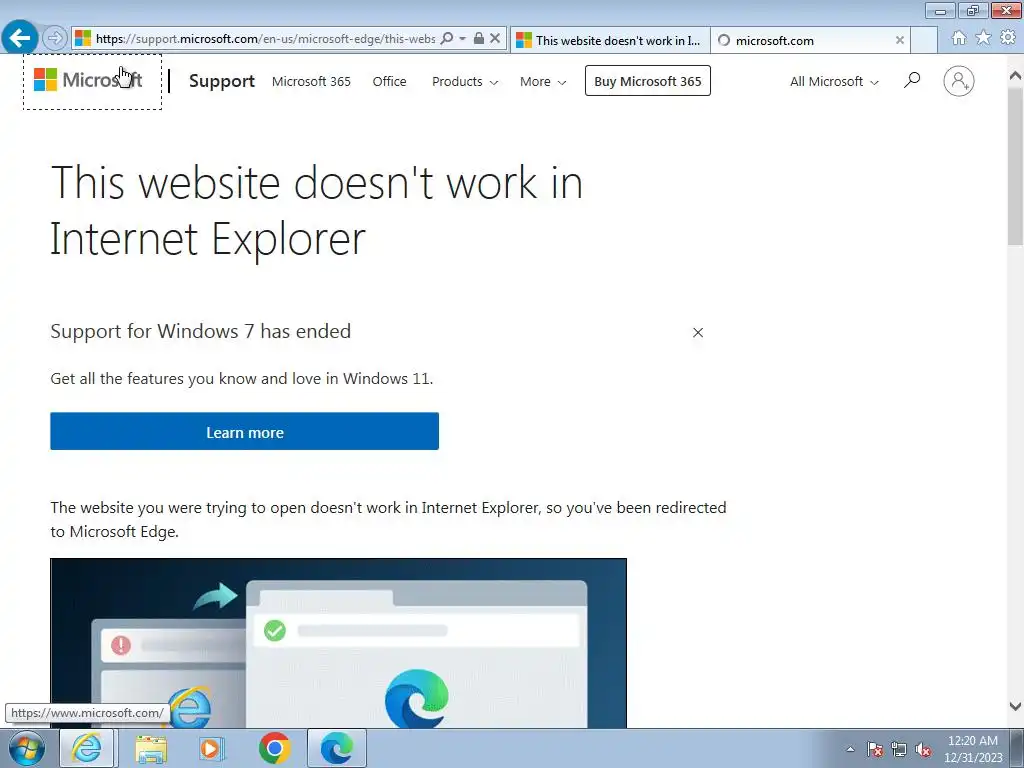Open the Action Center flag icon

click(875, 750)
